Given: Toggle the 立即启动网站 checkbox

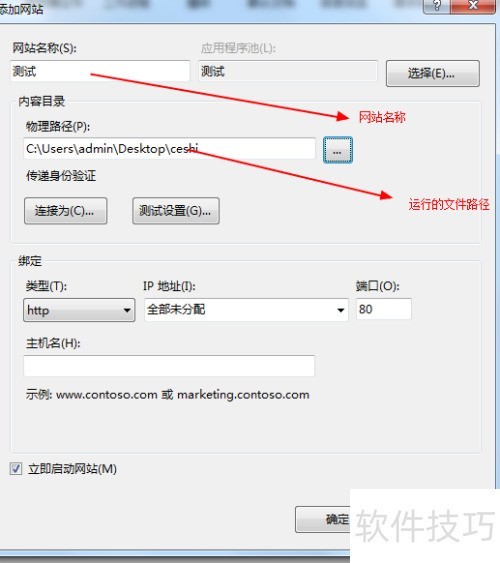Looking at the screenshot, I should pyautogui.click(x=16, y=469).
